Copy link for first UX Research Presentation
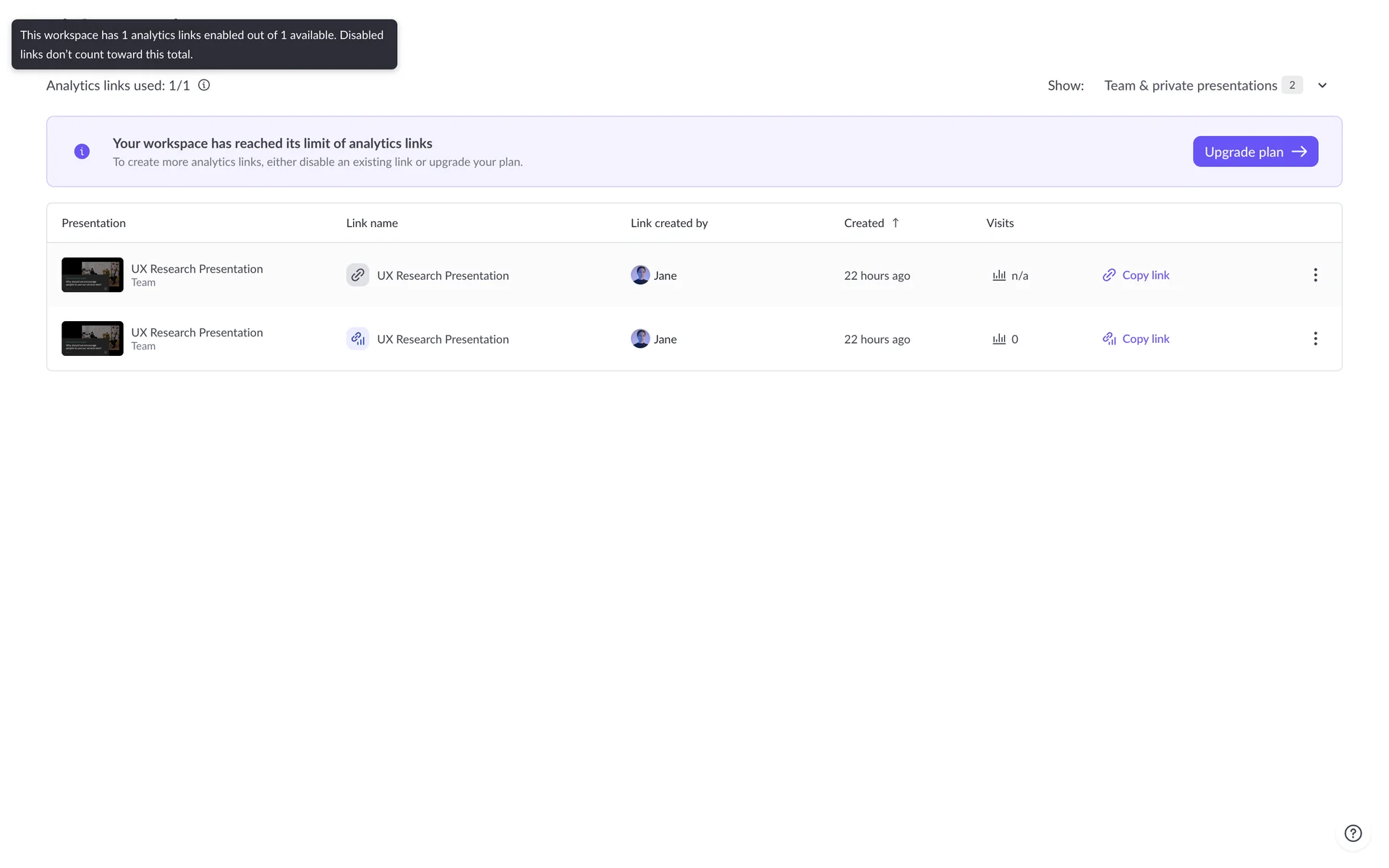The height and width of the screenshot is (868, 1389). [1136, 275]
